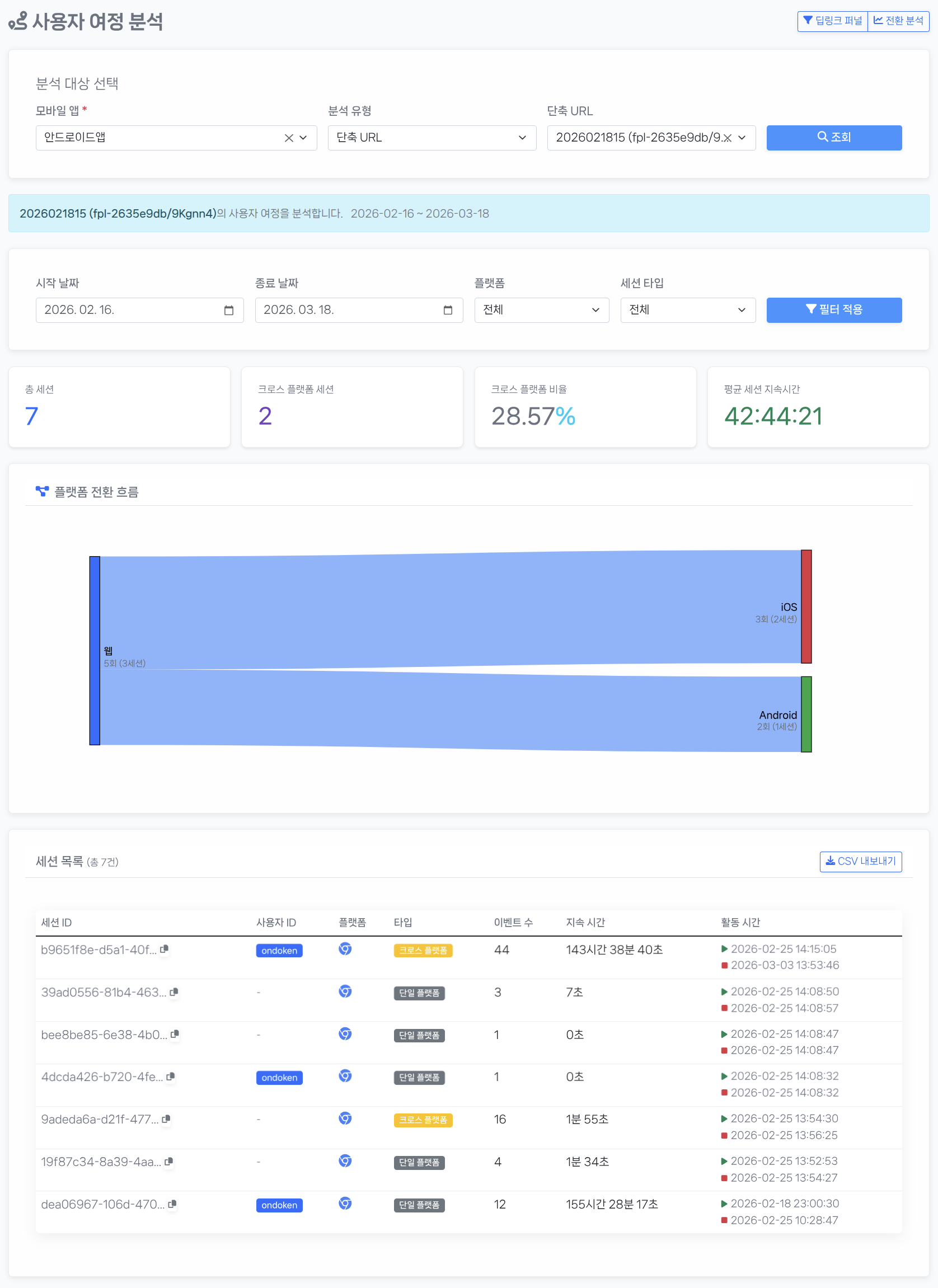Image resolution: width=938 pixels, height=1288 pixels.
Task: Click ondoken user badge in first row
Action: pyautogui.click(x=279, y=950)
